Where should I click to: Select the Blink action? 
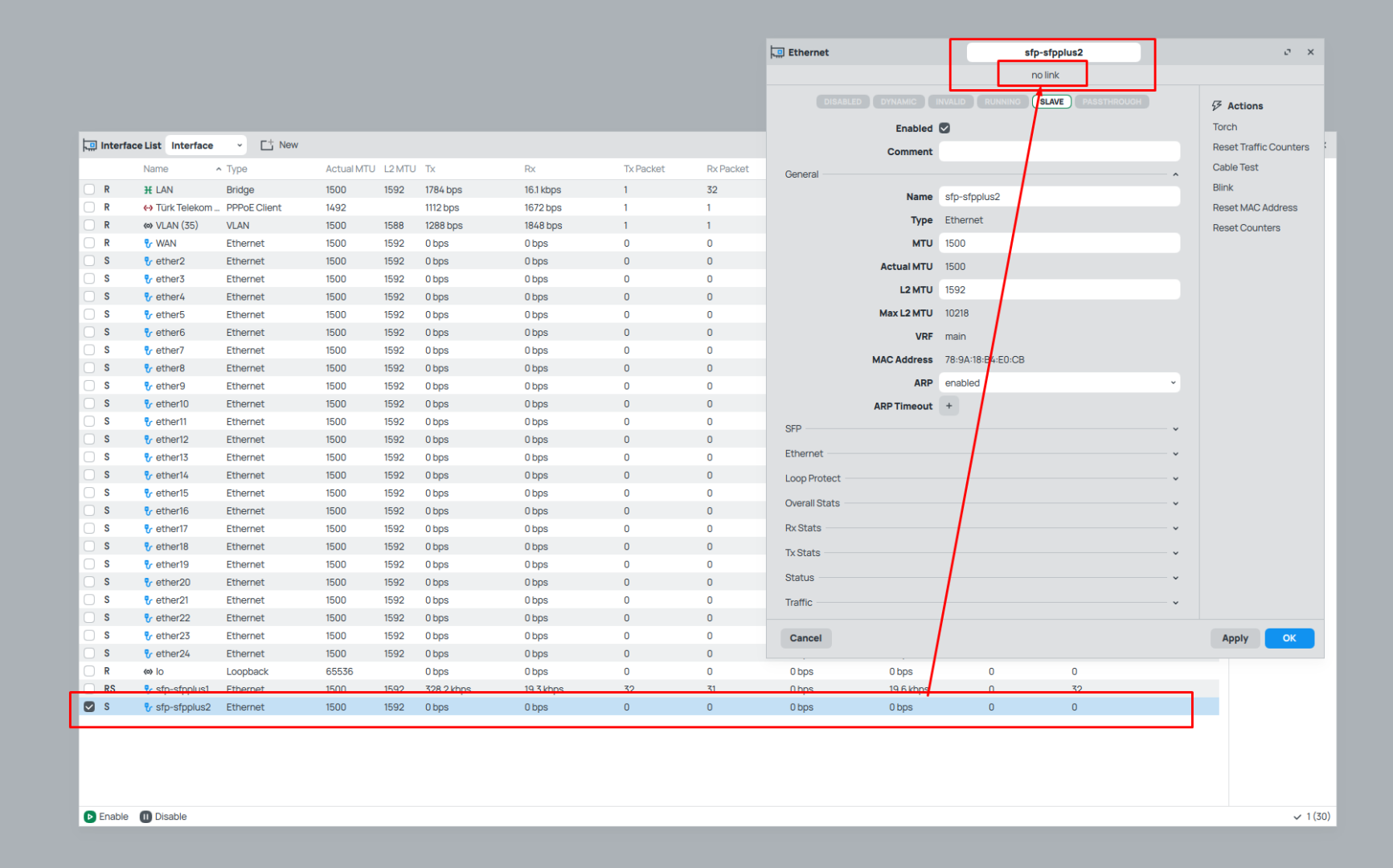pos(1223,187)
